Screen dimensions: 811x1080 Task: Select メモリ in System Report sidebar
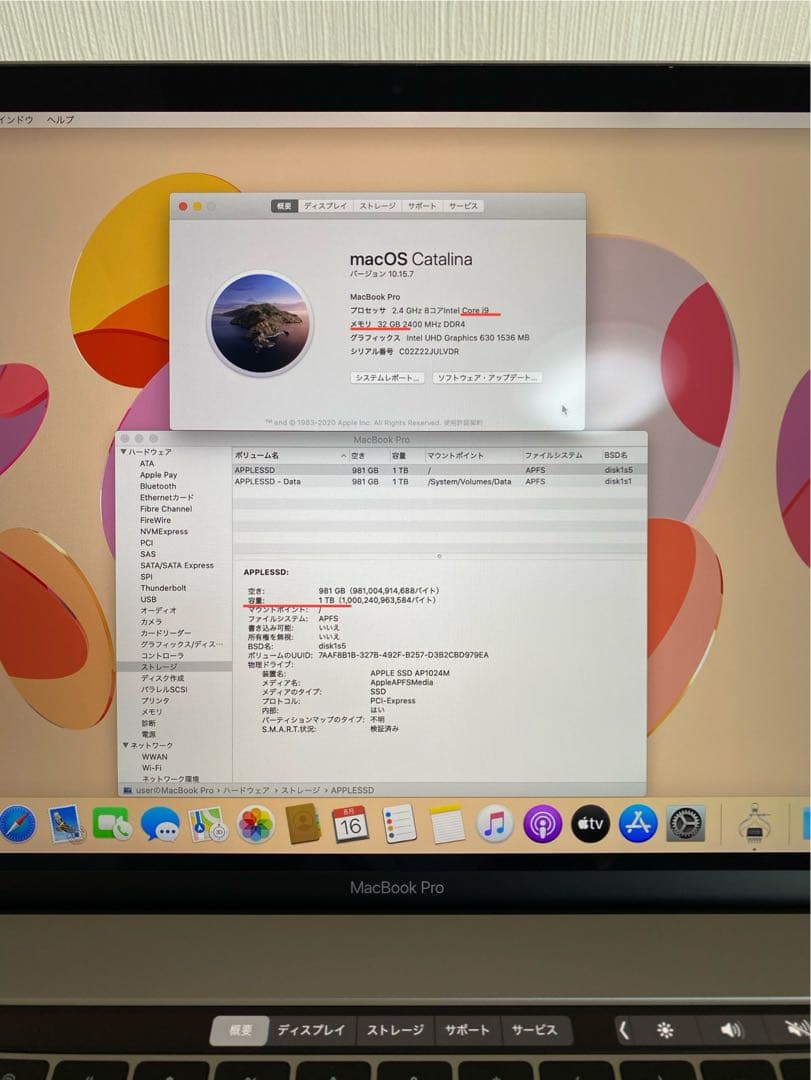[152, 712]
